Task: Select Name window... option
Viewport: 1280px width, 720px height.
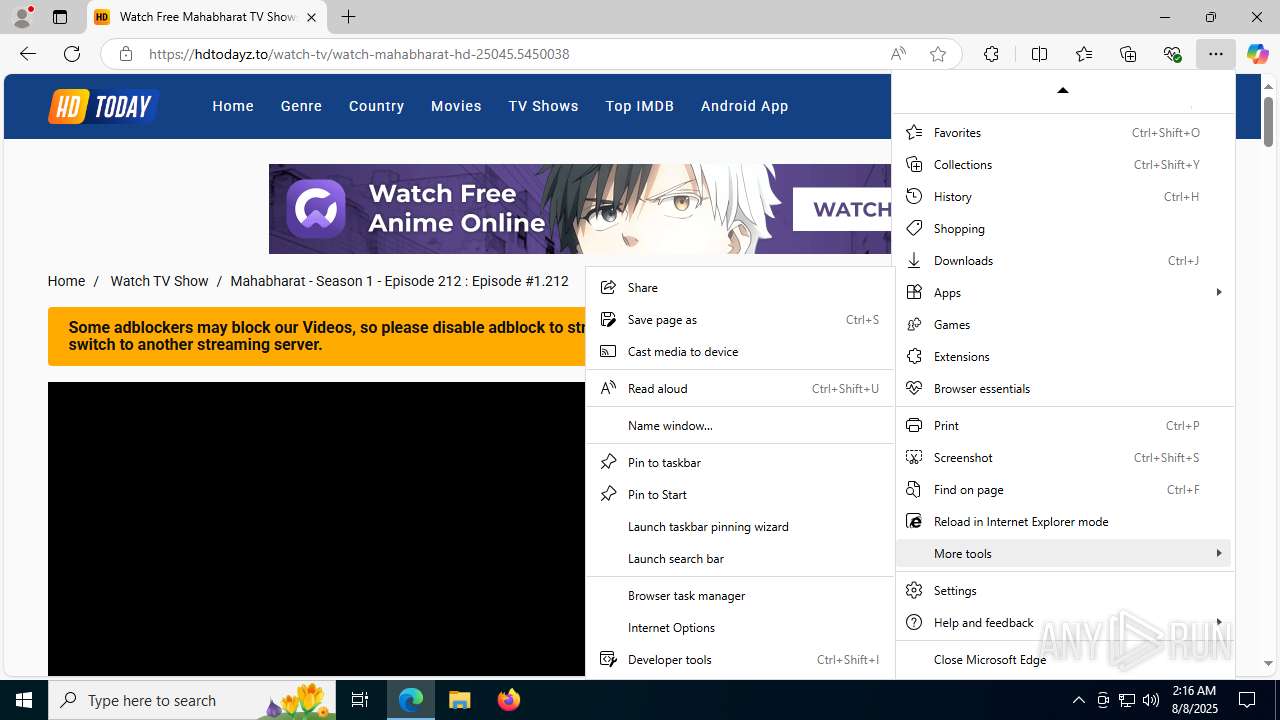Action: pyautogui.click(x=739, y=425)
